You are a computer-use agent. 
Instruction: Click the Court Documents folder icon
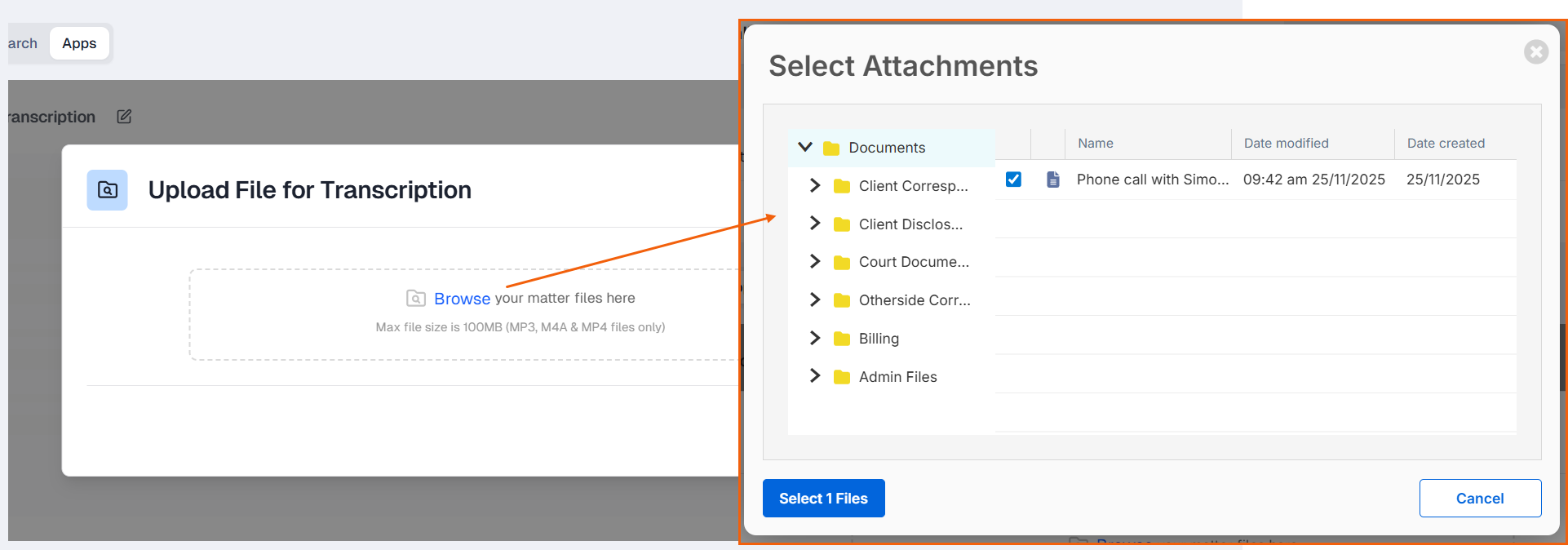pos(841,262)
